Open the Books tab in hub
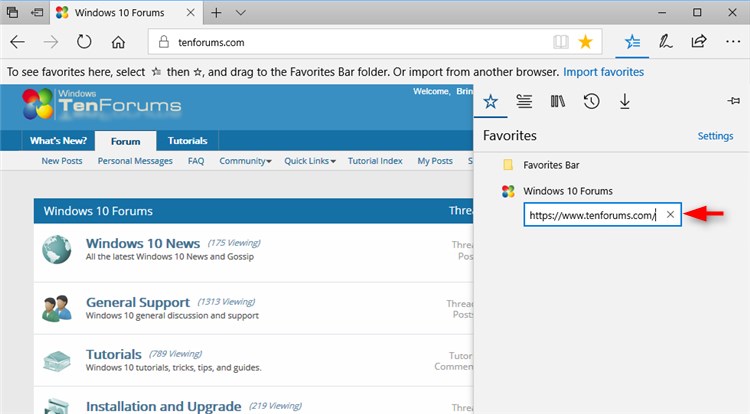Image resolution: width=750 pixels, height=414 pixels. pos(558,101)
